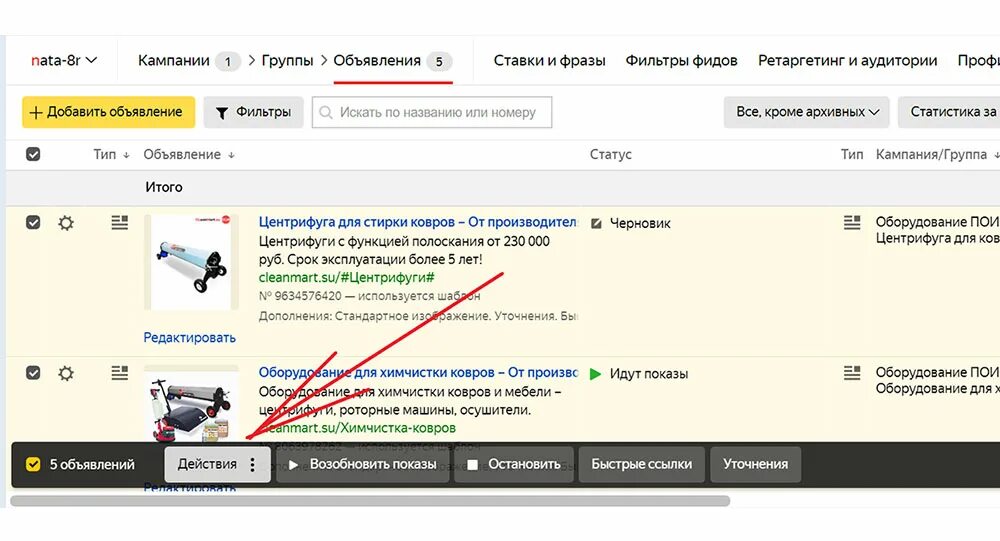Viewport: 1000px width, 541px height.
Task: Click horizontal scrollbar at table bottom
Action: pos(370,501)
